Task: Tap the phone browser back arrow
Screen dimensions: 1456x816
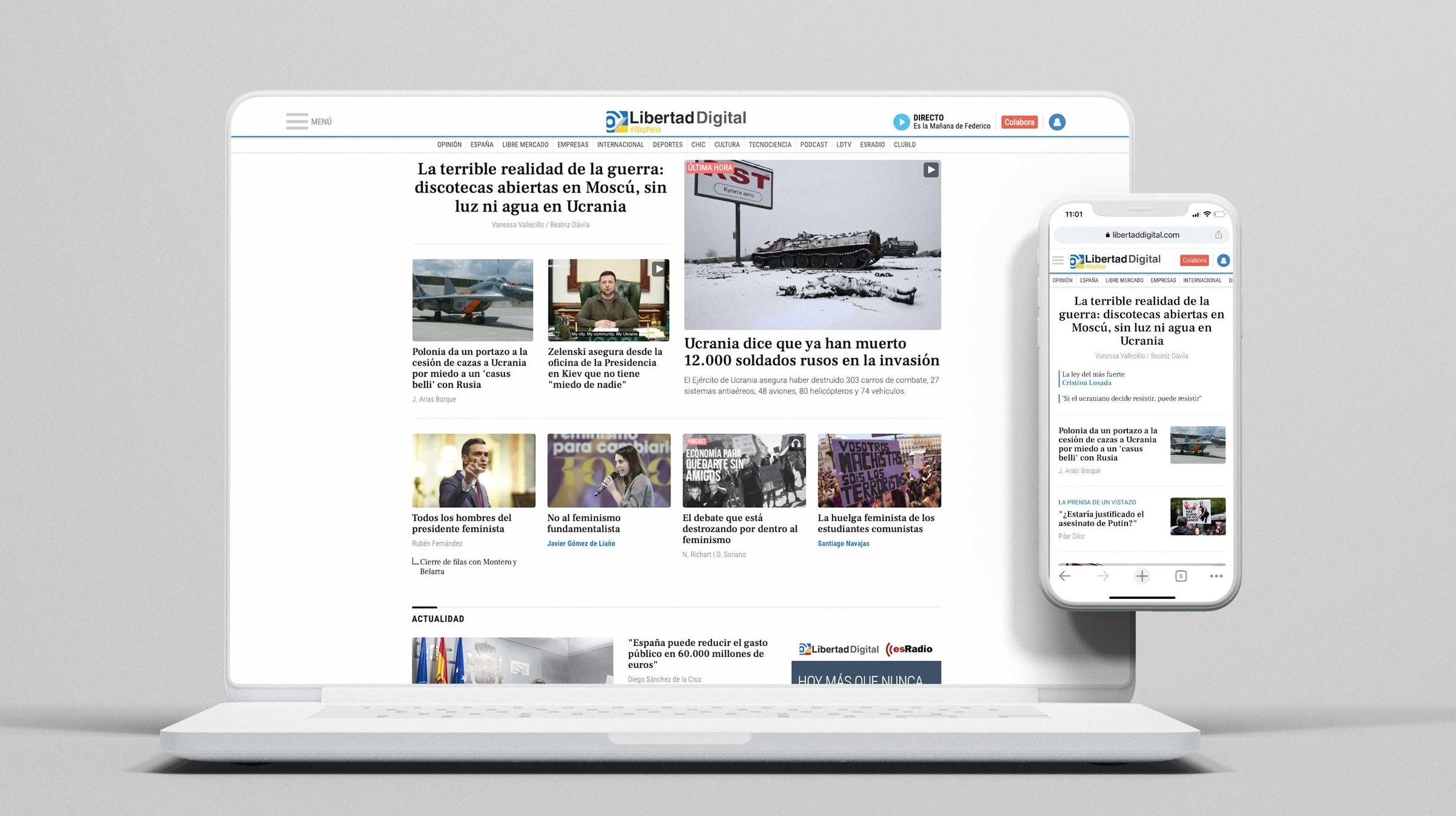Action: (1065, 576)
